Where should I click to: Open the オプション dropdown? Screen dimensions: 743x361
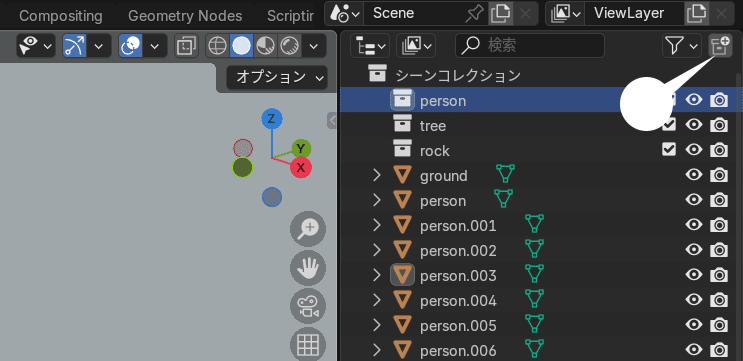pos(277,77)
